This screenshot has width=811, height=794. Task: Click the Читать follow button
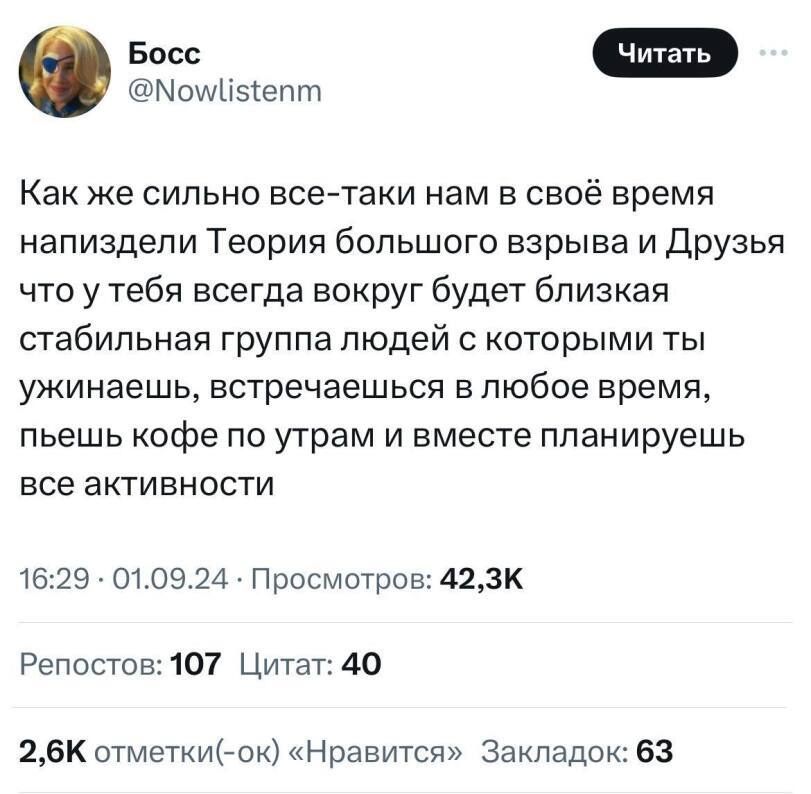[664, 55]
